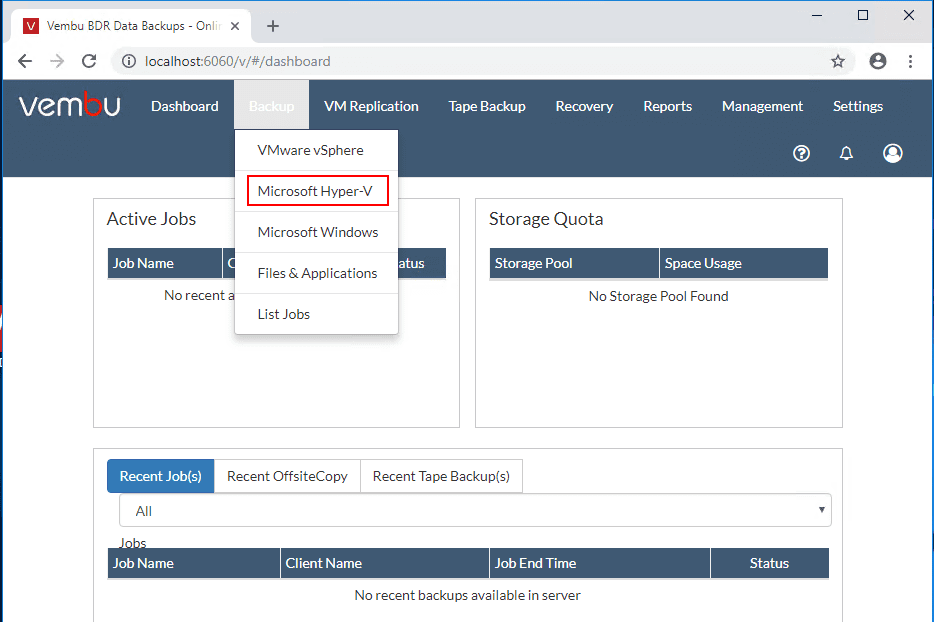Click the Vembu logo

pos(70,105)
